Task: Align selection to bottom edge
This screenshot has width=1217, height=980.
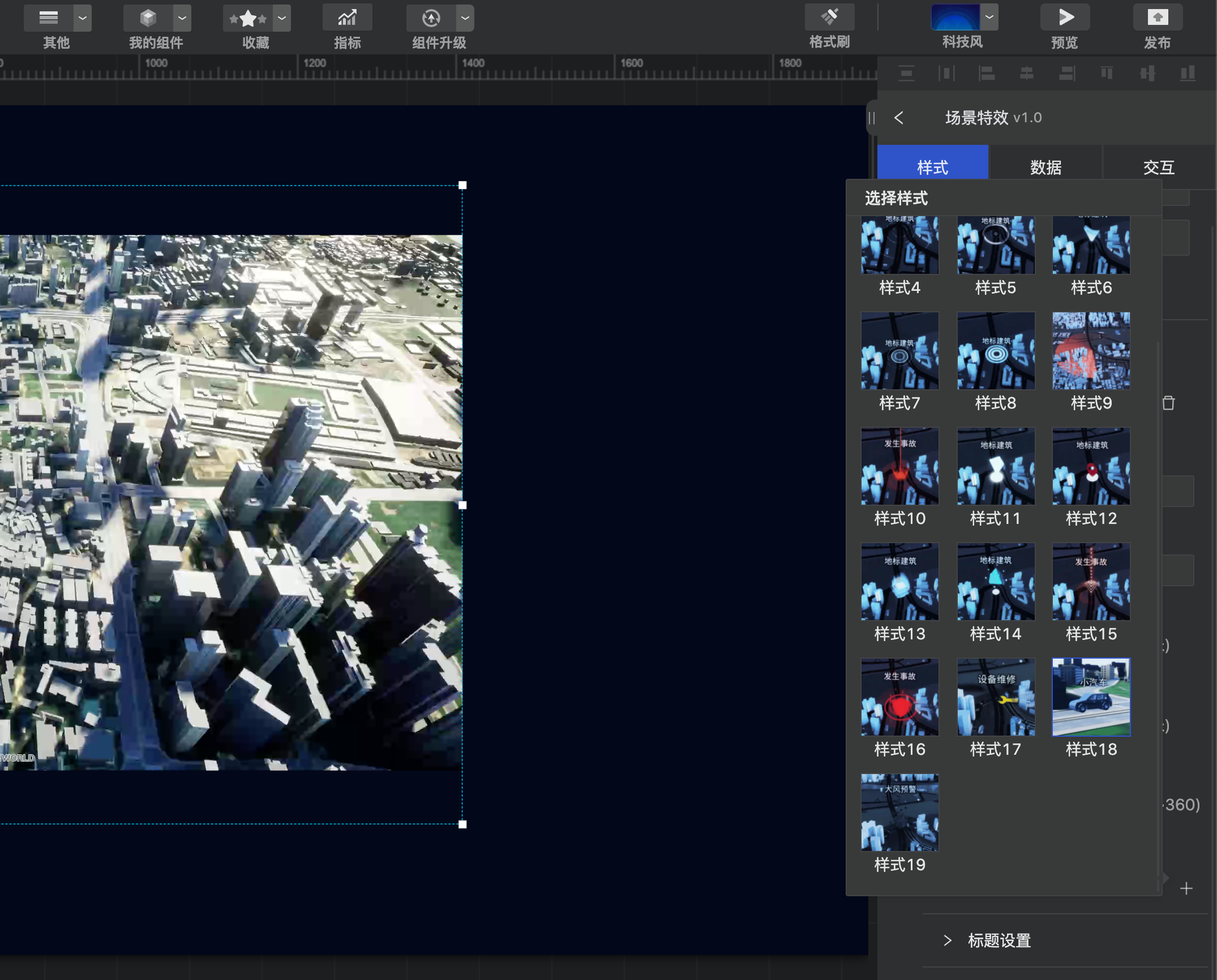Action: [x=1188, y=73]
